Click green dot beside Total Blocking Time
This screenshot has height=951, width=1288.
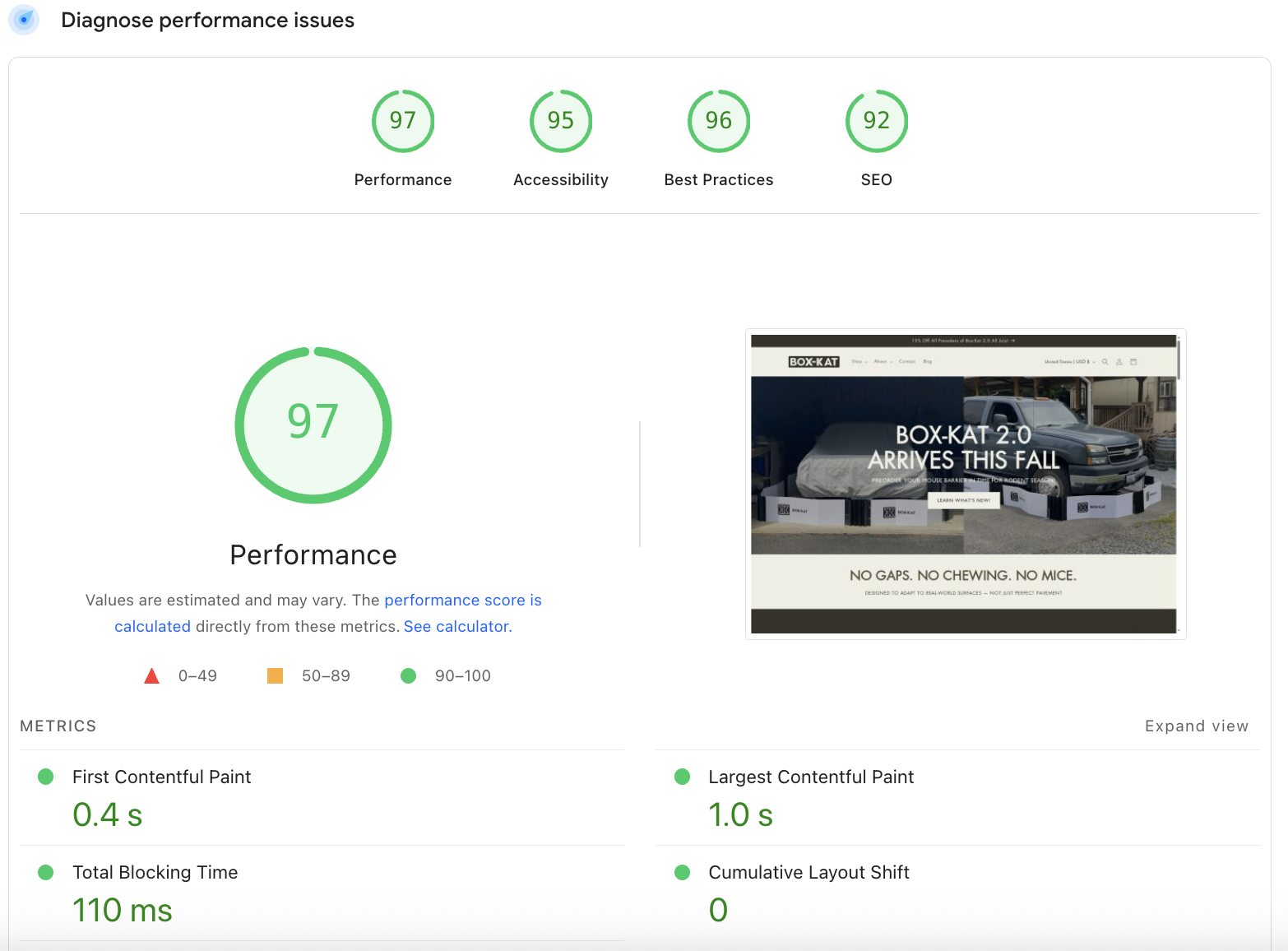pyautogui.click(x=46, y=872)
